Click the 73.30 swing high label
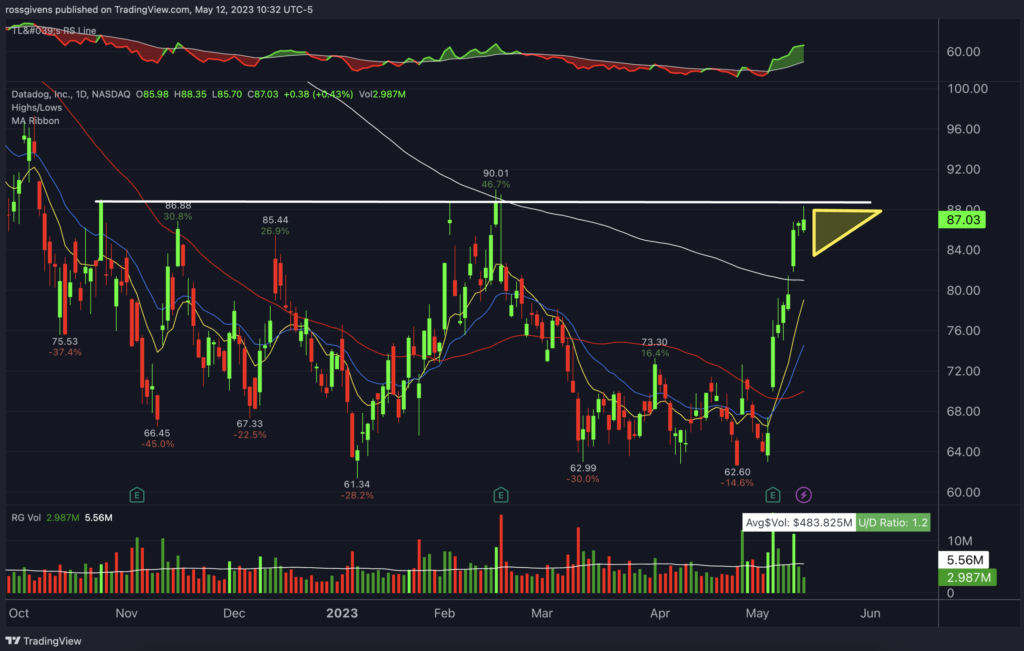This screenshot has height=651, width=1024. 654,342
